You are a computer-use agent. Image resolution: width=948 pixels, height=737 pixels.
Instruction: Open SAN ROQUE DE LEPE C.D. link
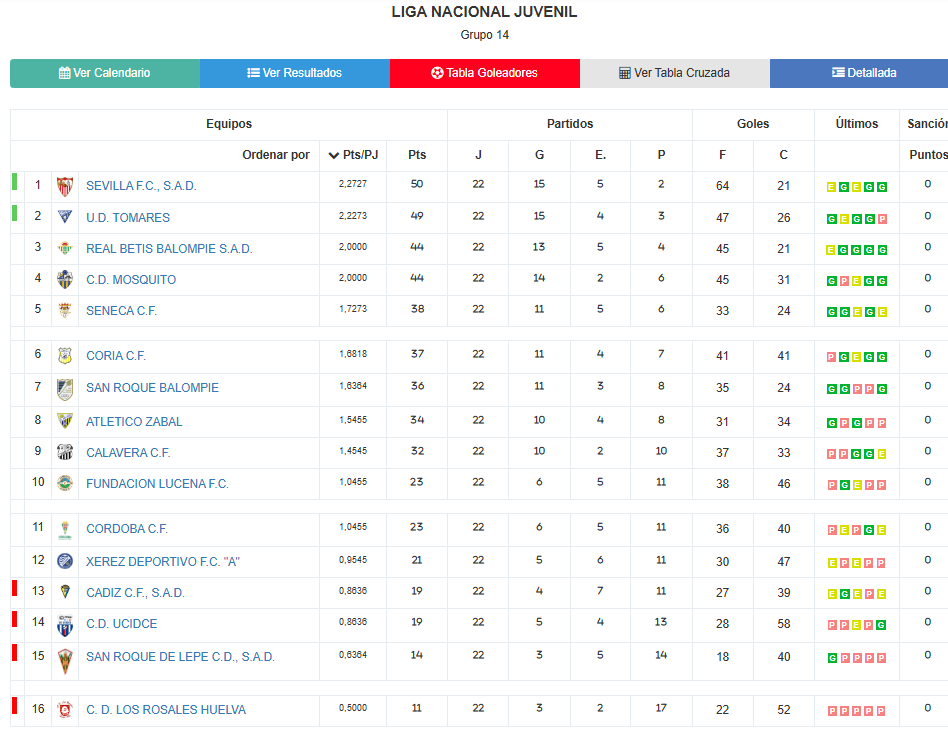click(x=180, y=657)
